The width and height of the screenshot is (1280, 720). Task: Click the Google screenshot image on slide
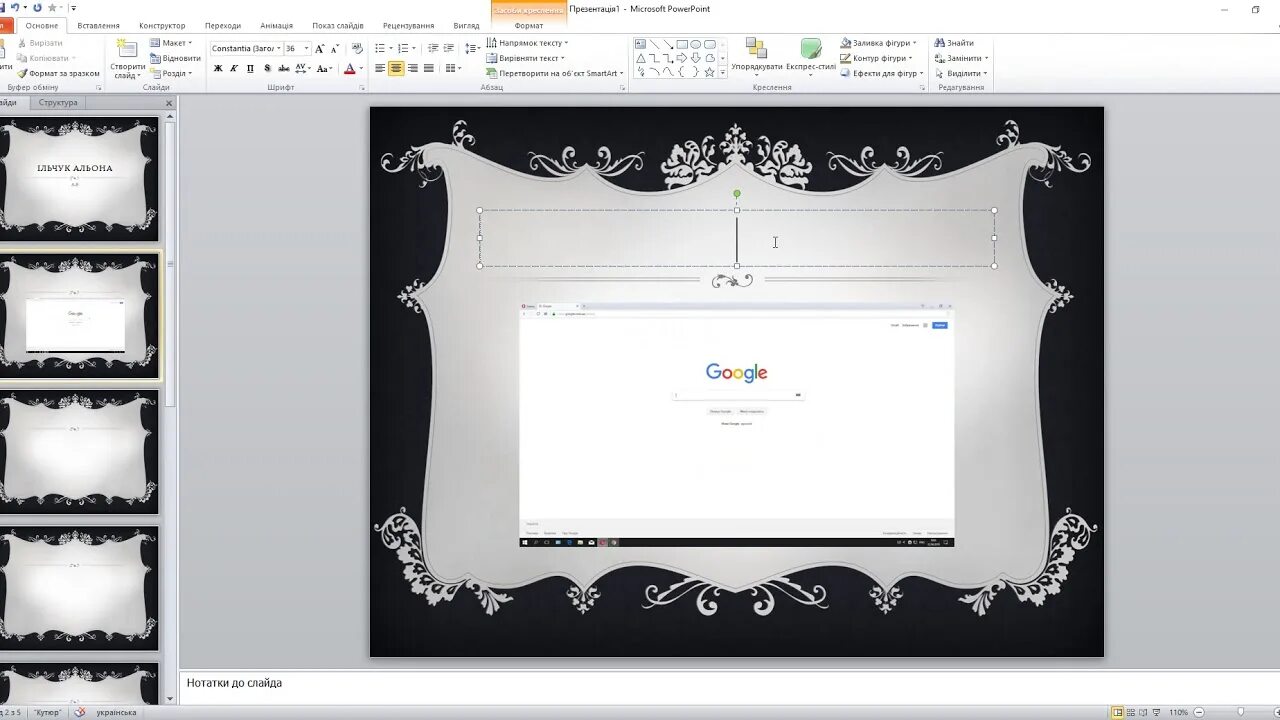click(x=737, y=424)
